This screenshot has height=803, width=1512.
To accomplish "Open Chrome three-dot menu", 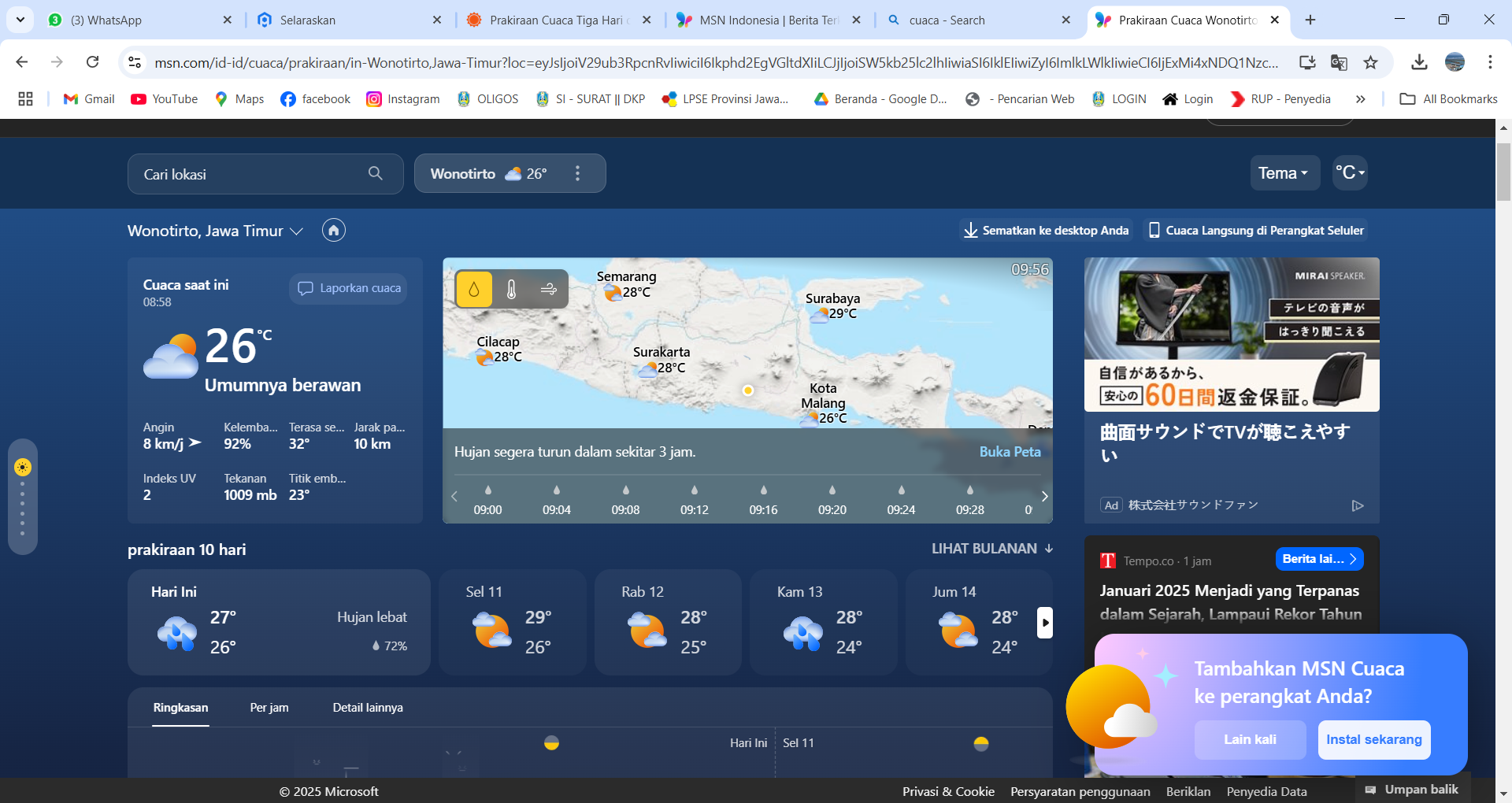I will (1490, 61).
